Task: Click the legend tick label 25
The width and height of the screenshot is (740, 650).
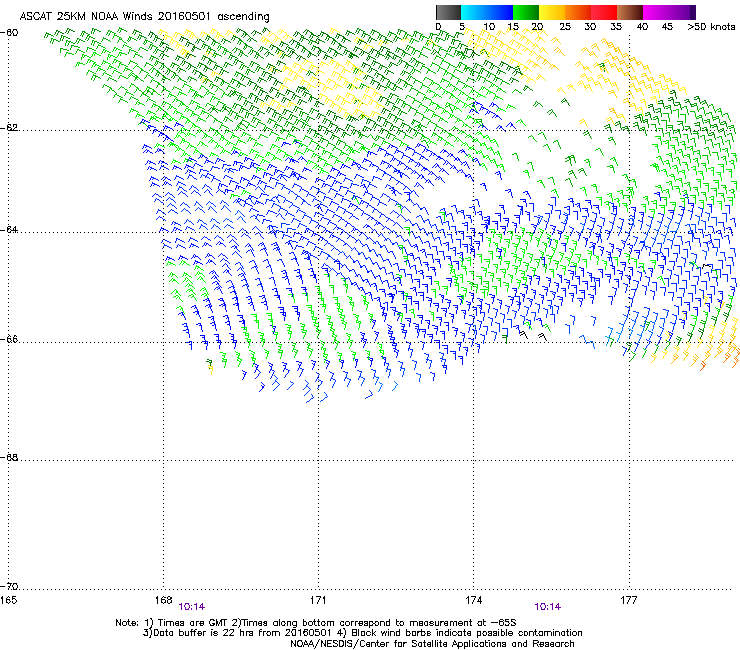Action: [x=565, y=26]
